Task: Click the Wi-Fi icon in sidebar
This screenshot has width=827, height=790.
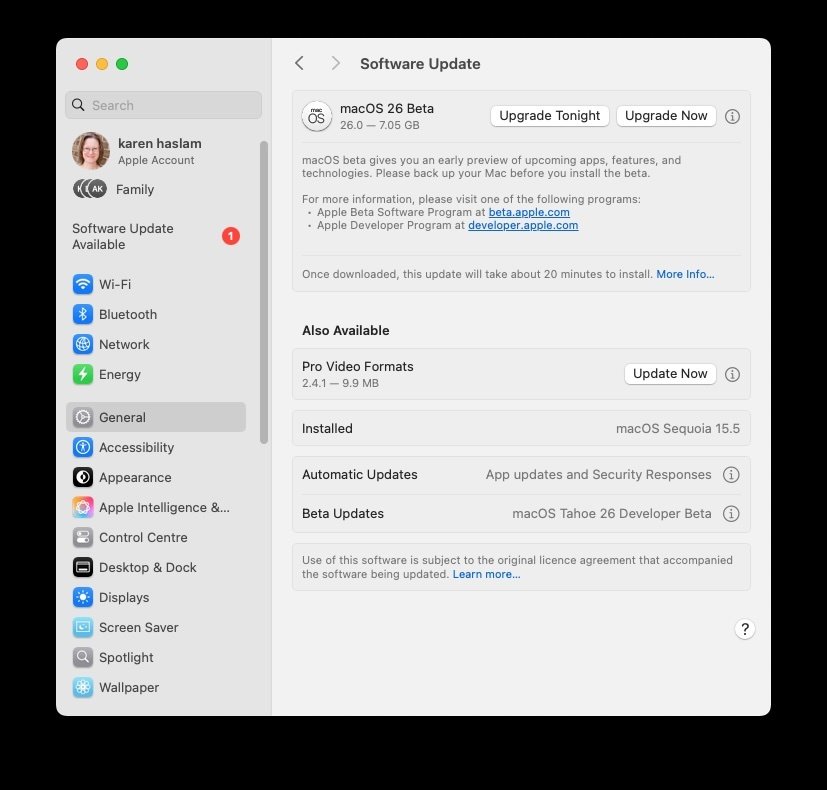Action: (83, 284)
